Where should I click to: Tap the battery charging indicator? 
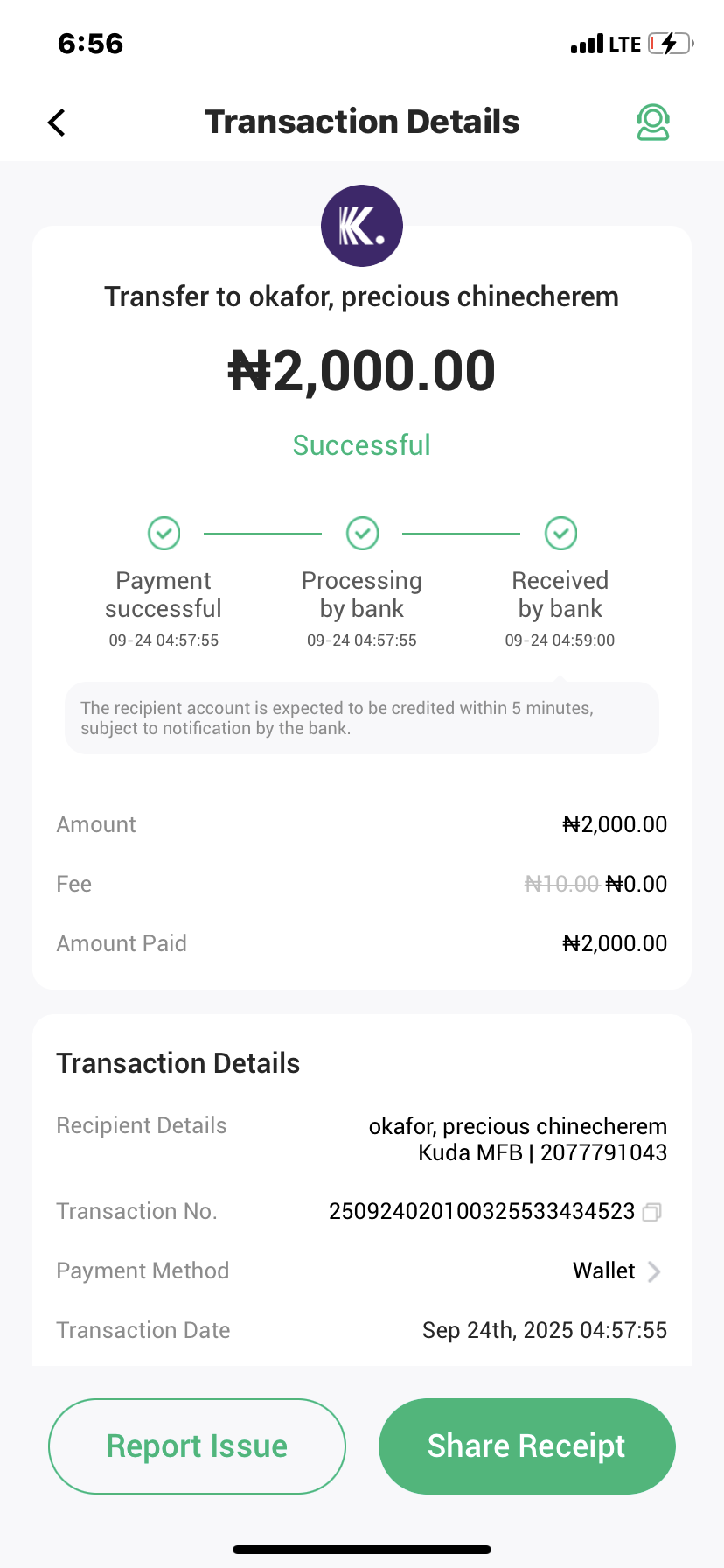tap(671, 44)
